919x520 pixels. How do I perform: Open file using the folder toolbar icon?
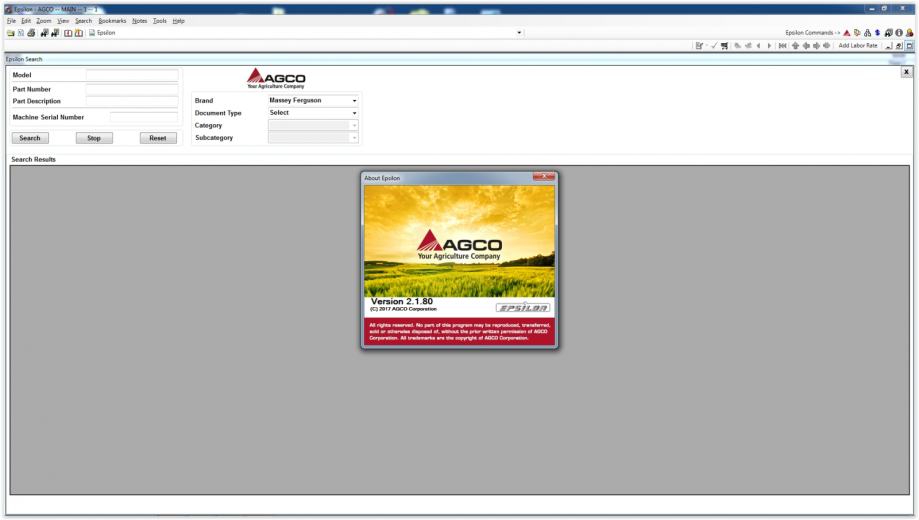click(x=11, y=33)
